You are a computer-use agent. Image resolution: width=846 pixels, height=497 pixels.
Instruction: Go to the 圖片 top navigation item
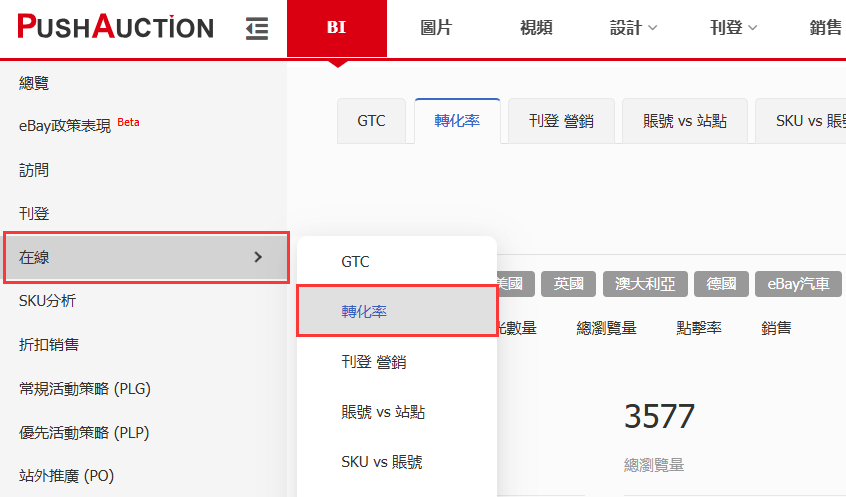[x=436, y=28]
